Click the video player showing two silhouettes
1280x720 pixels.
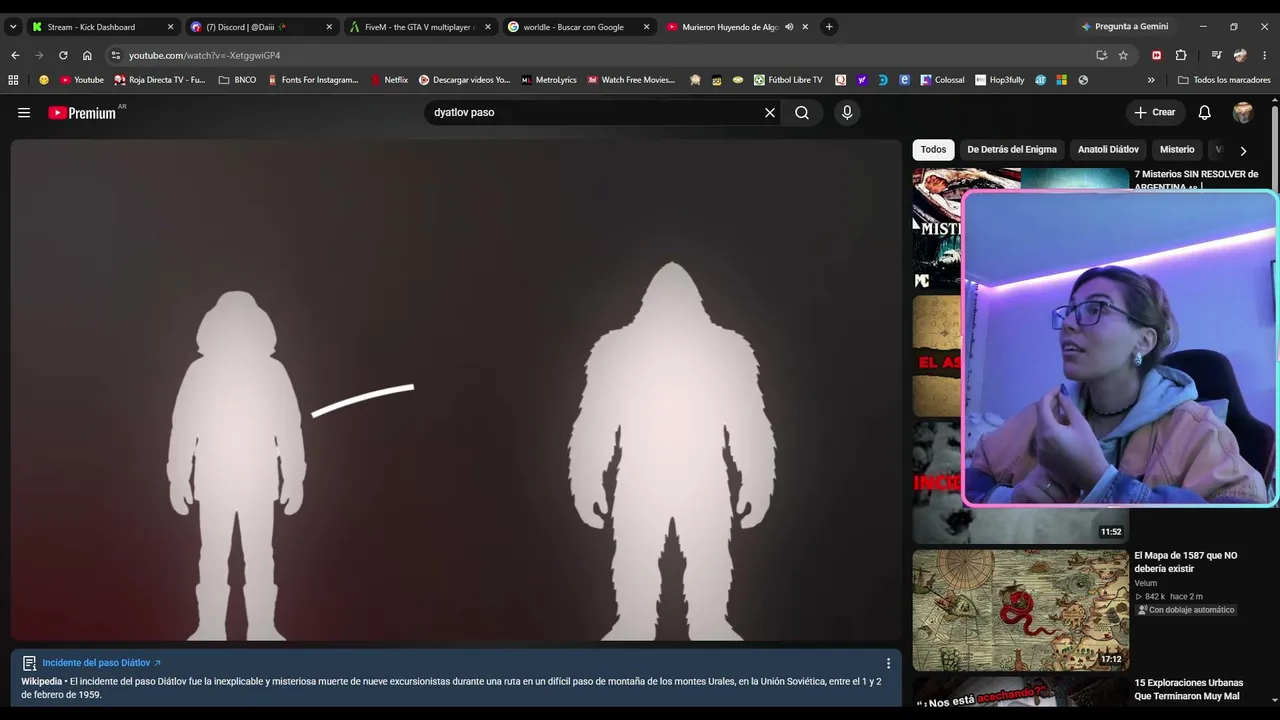pyautogui.click(x=456, y=390)
